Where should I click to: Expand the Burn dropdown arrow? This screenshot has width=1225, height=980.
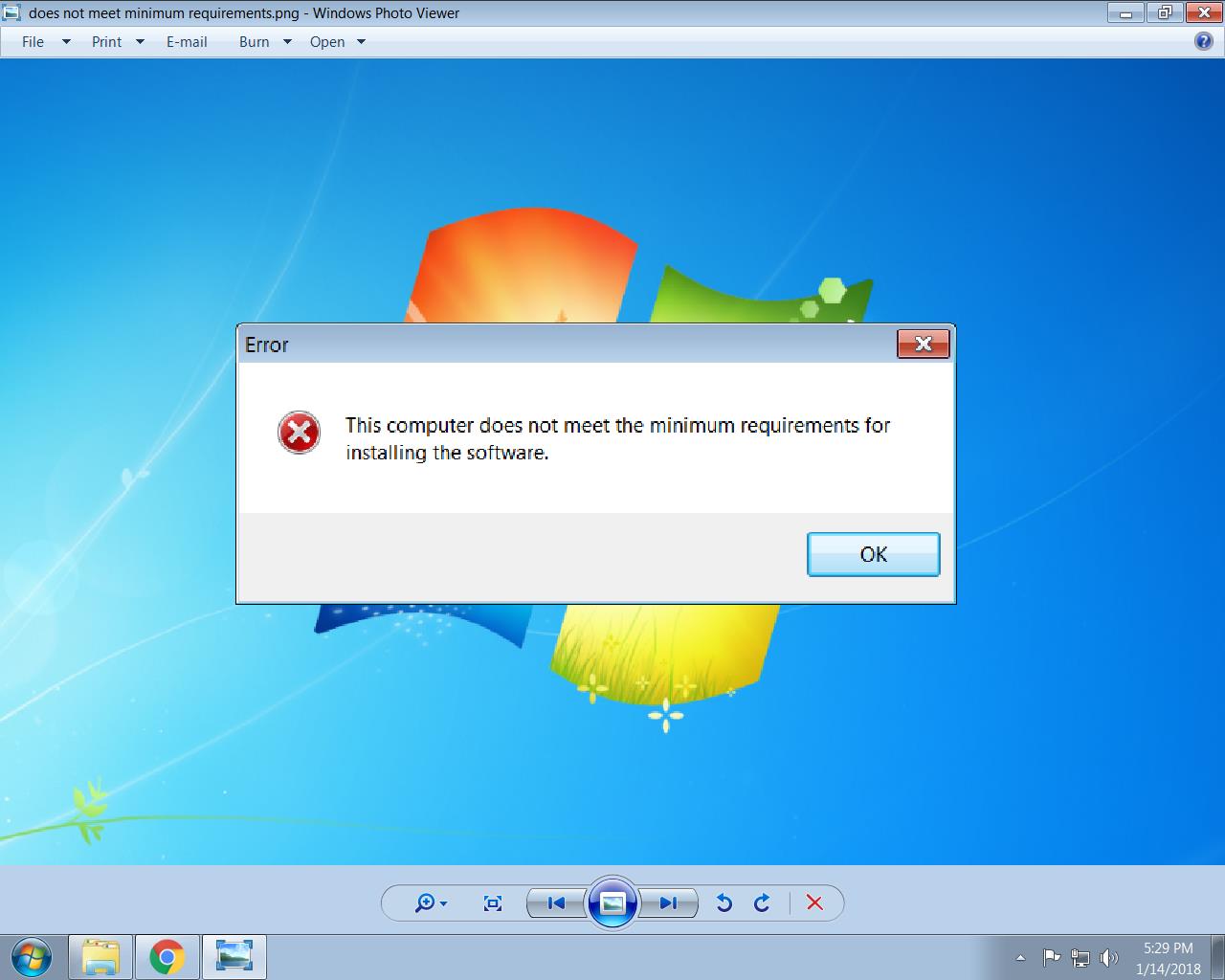287,42
